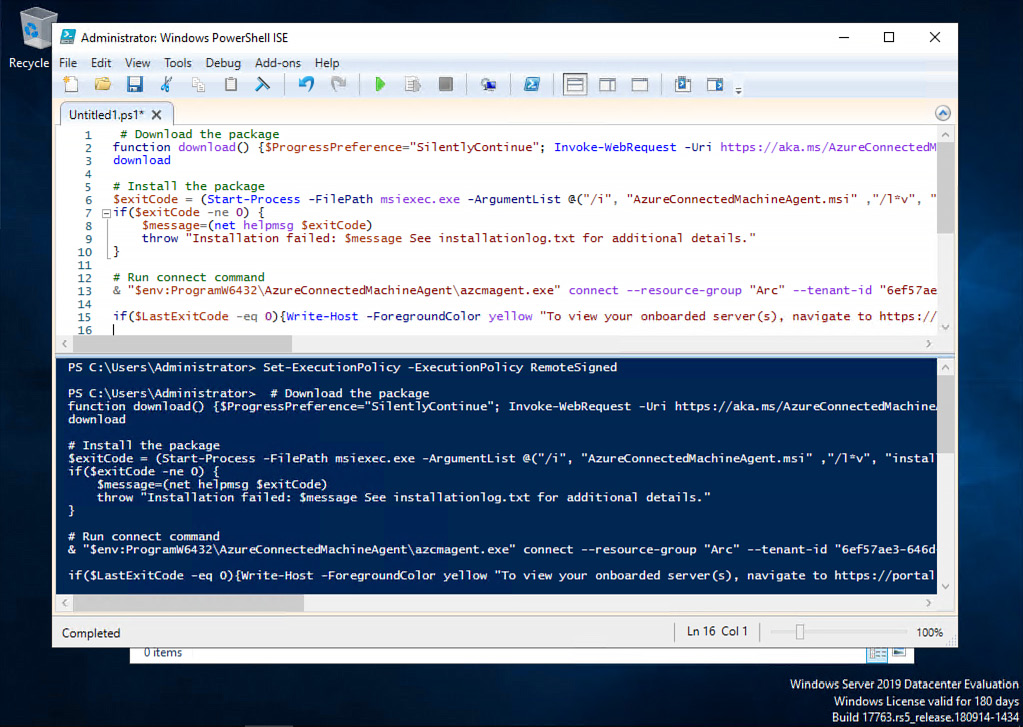Click line number 13 in the script pane

click(x=85, y=291)
